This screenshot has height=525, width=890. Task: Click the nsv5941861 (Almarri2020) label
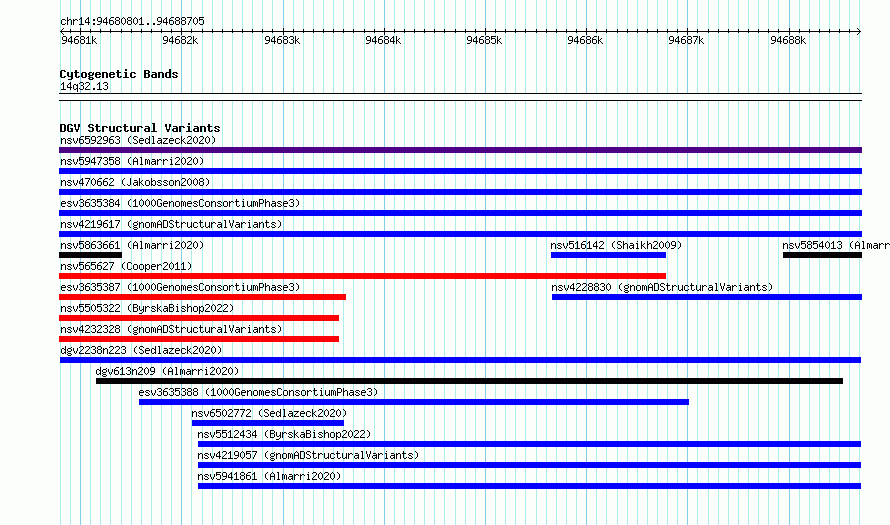tap(269, 476)
